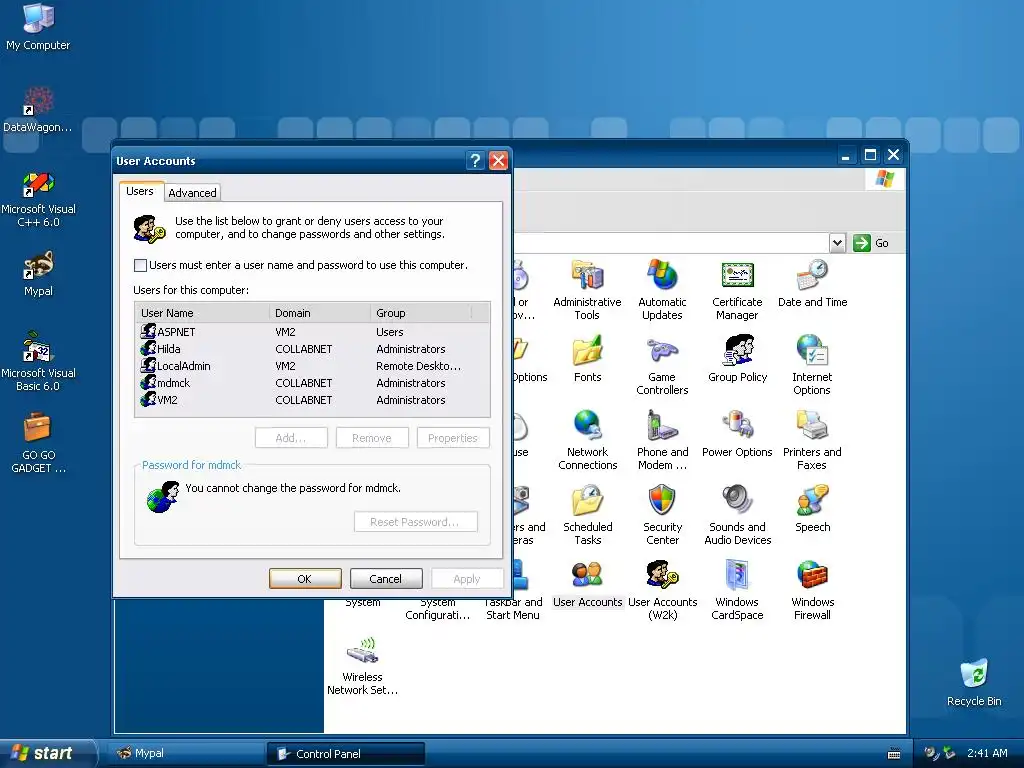Image resolution: width=1024 pixels, height=768 pixels.
Task: Select My Computer desktop icon
Action: click(38, 27)
